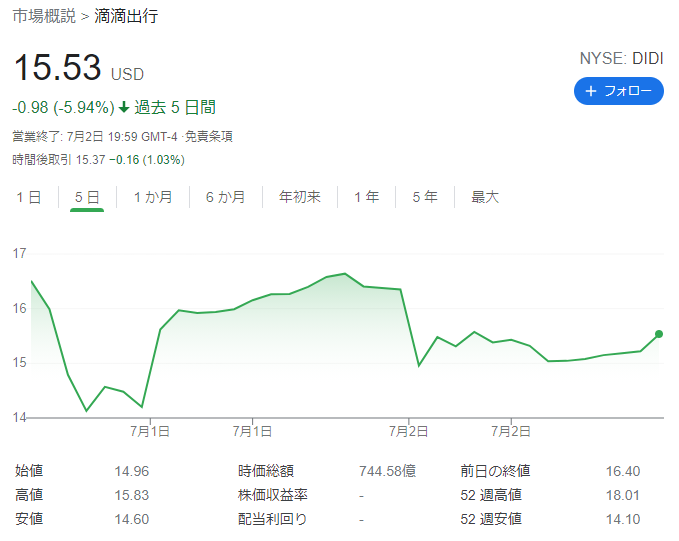Click the 滴滴出行 breadcrumb title

point(126,16)
